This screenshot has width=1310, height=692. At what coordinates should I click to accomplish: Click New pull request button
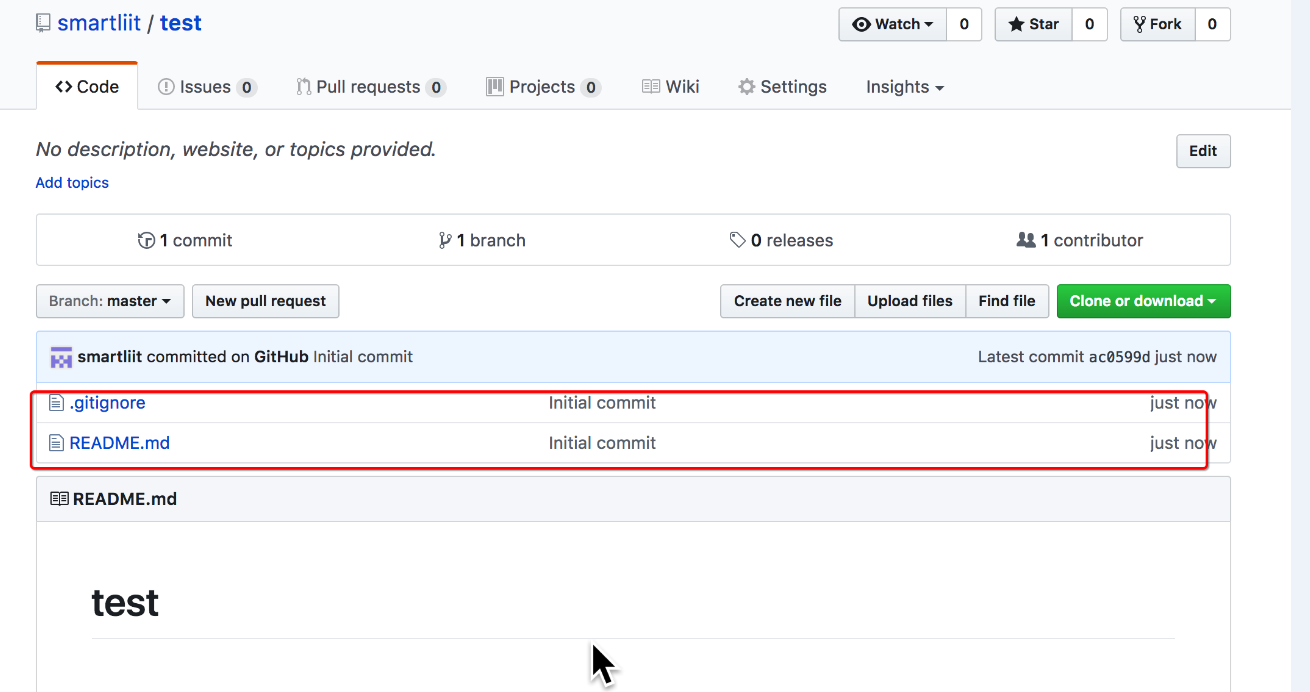tap(266, 301)
